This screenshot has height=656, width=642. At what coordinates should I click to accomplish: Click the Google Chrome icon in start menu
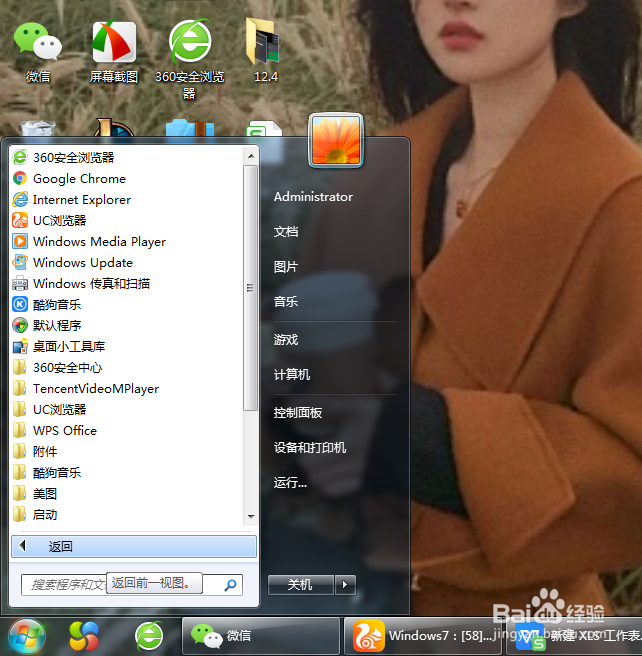(x=20, y=178)
